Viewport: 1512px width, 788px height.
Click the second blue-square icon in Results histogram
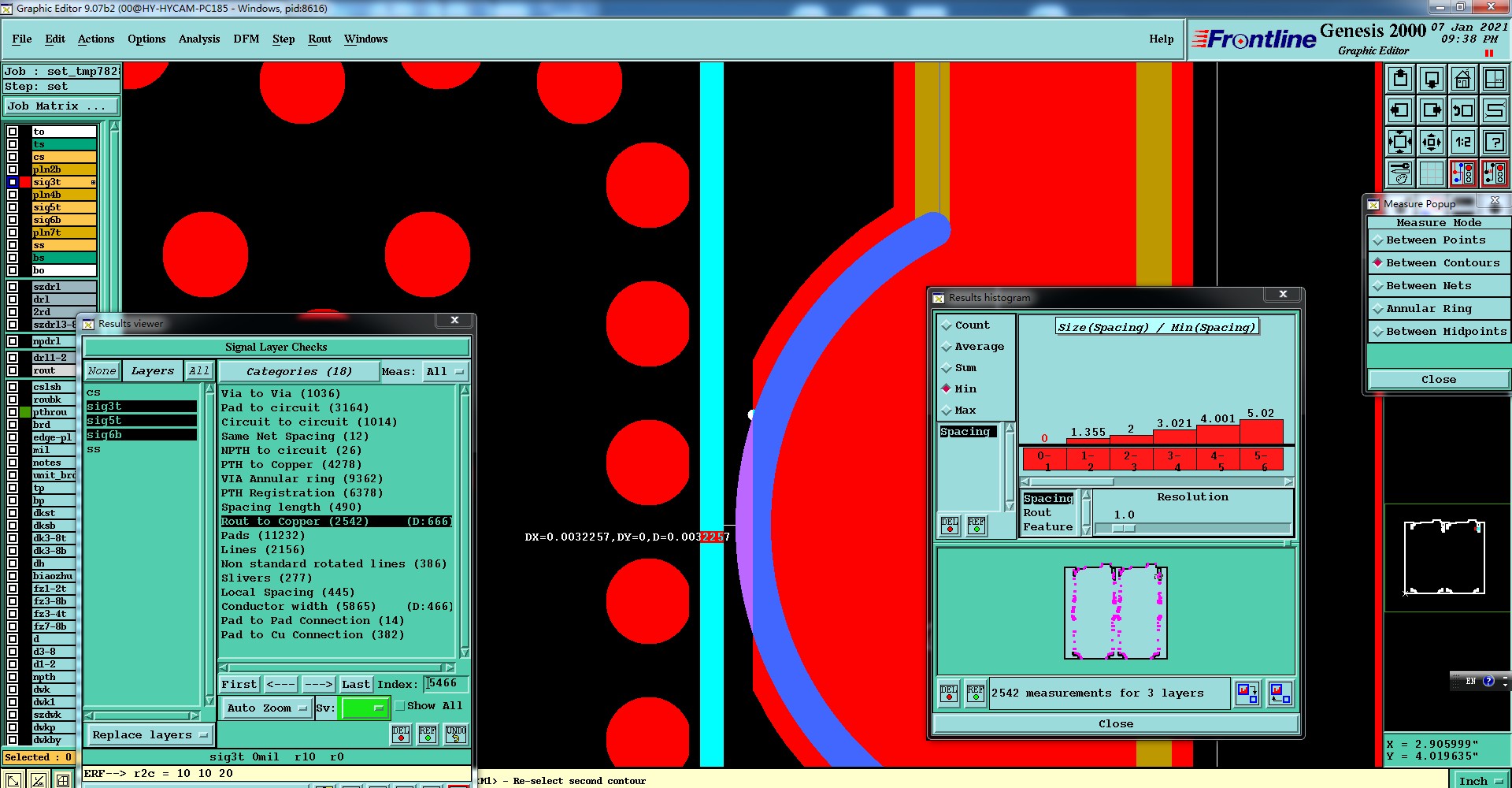click(x=1280, y=693)
